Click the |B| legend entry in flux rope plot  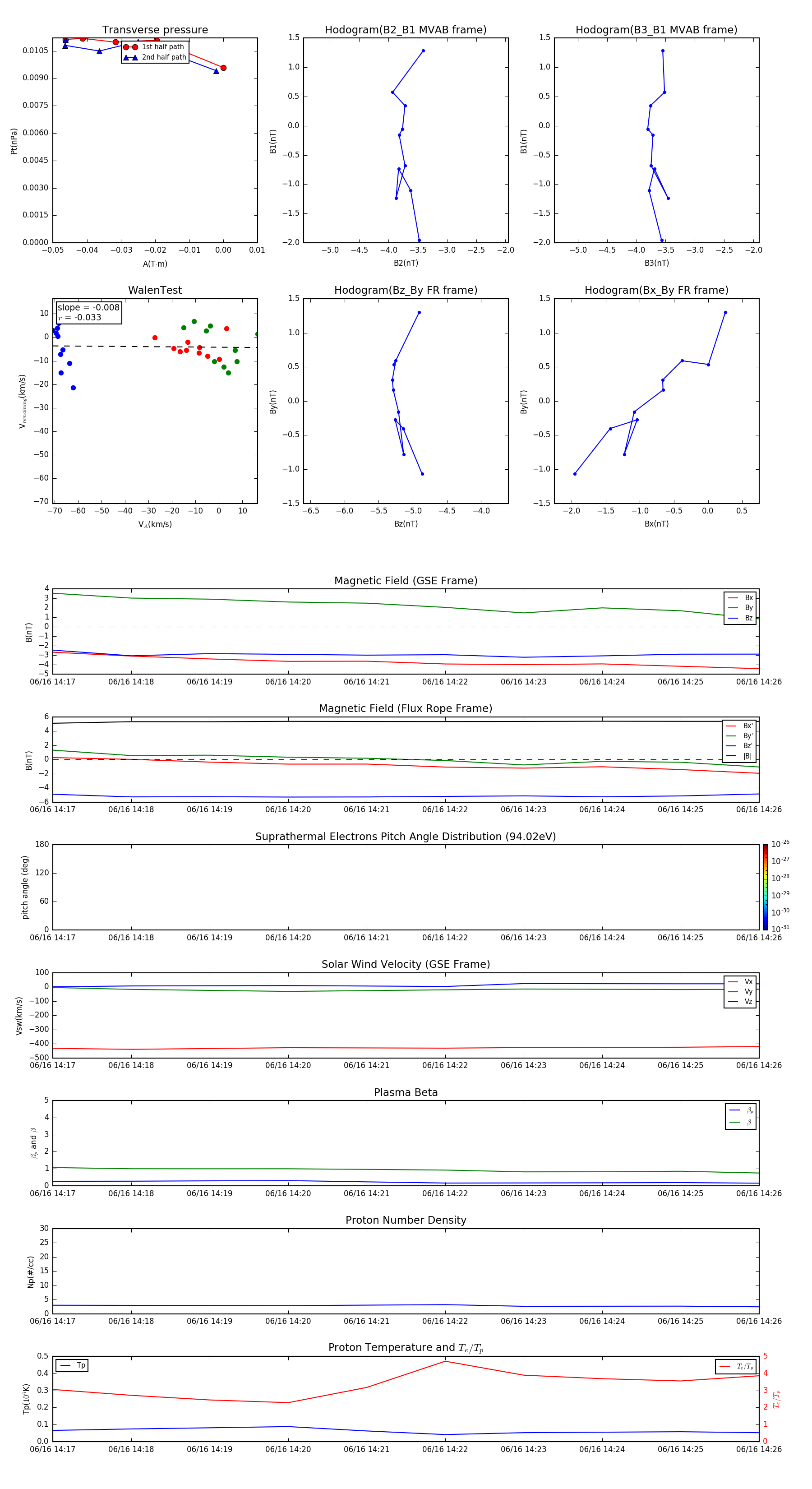point(740,756)
